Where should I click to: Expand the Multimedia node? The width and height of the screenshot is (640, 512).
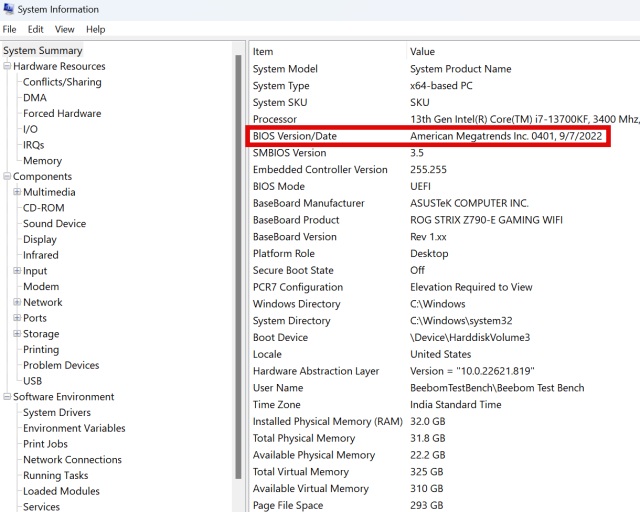coord(17,191)
